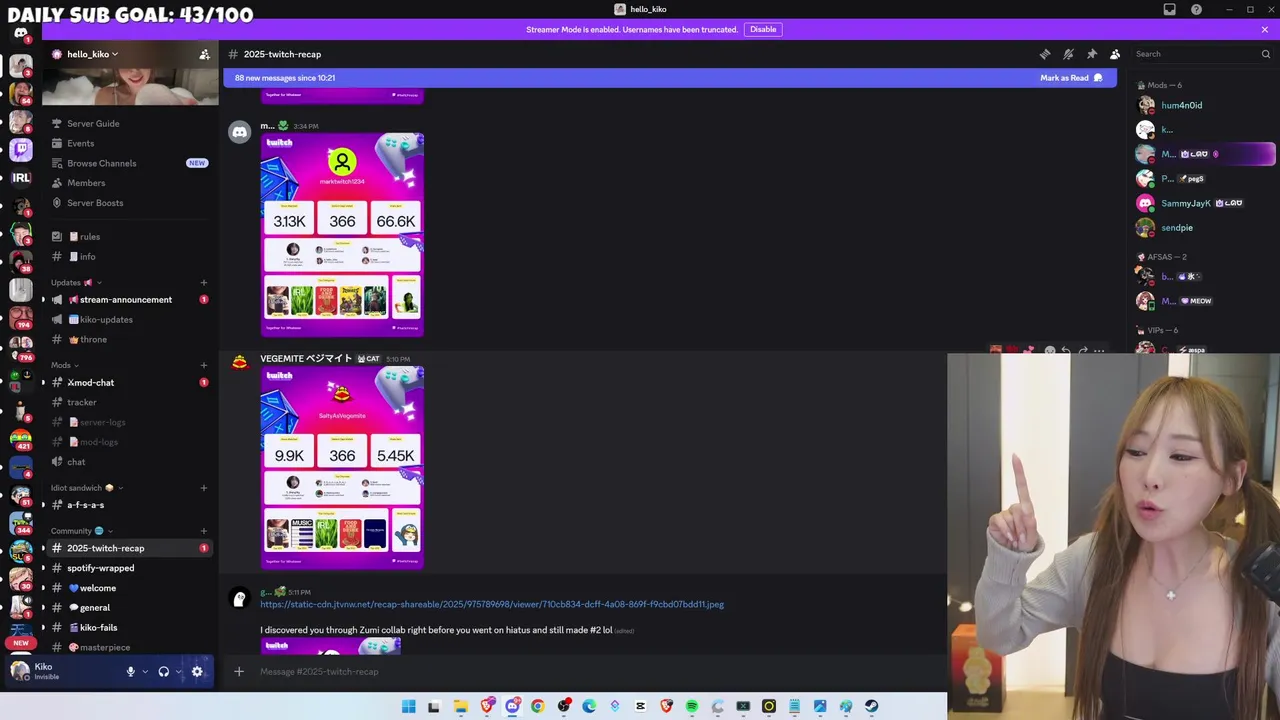Click the plus attachment button in message bar
The image size is (1280, 720).
click(239, 672)
